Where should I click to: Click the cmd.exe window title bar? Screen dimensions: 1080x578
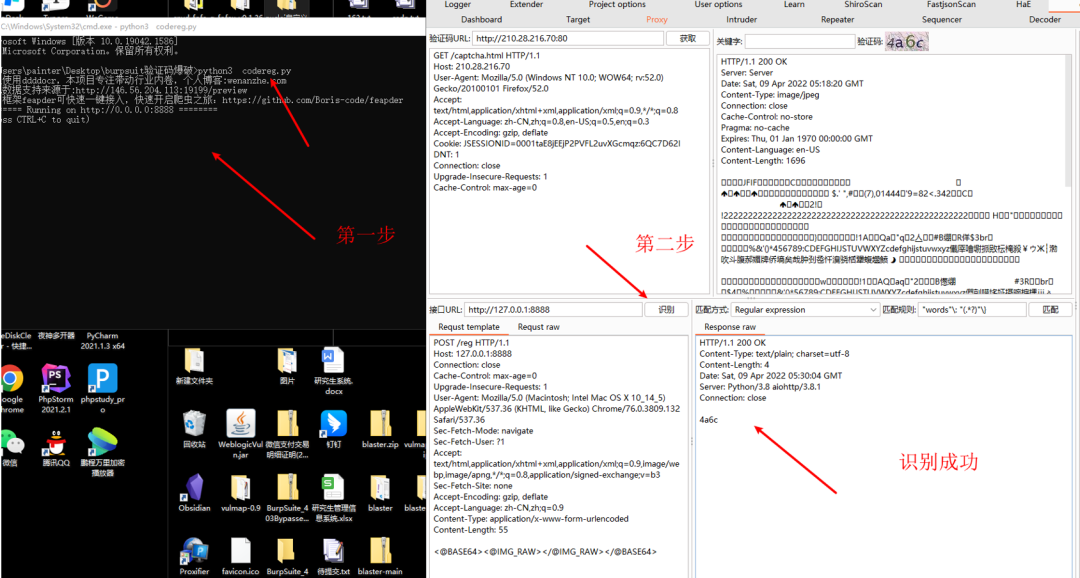213,27
